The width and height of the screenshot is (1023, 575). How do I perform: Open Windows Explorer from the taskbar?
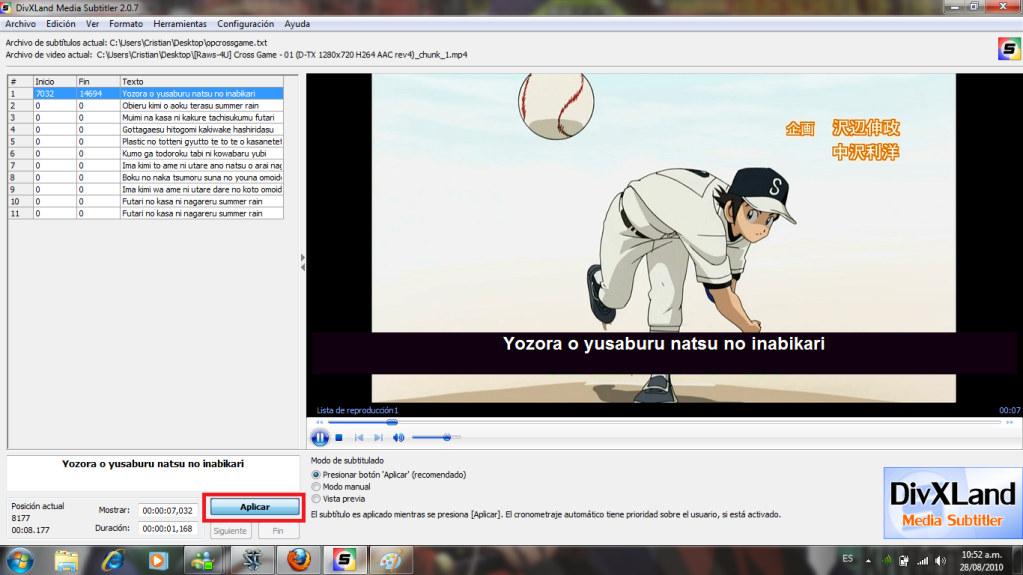click(x=66, y=561)
